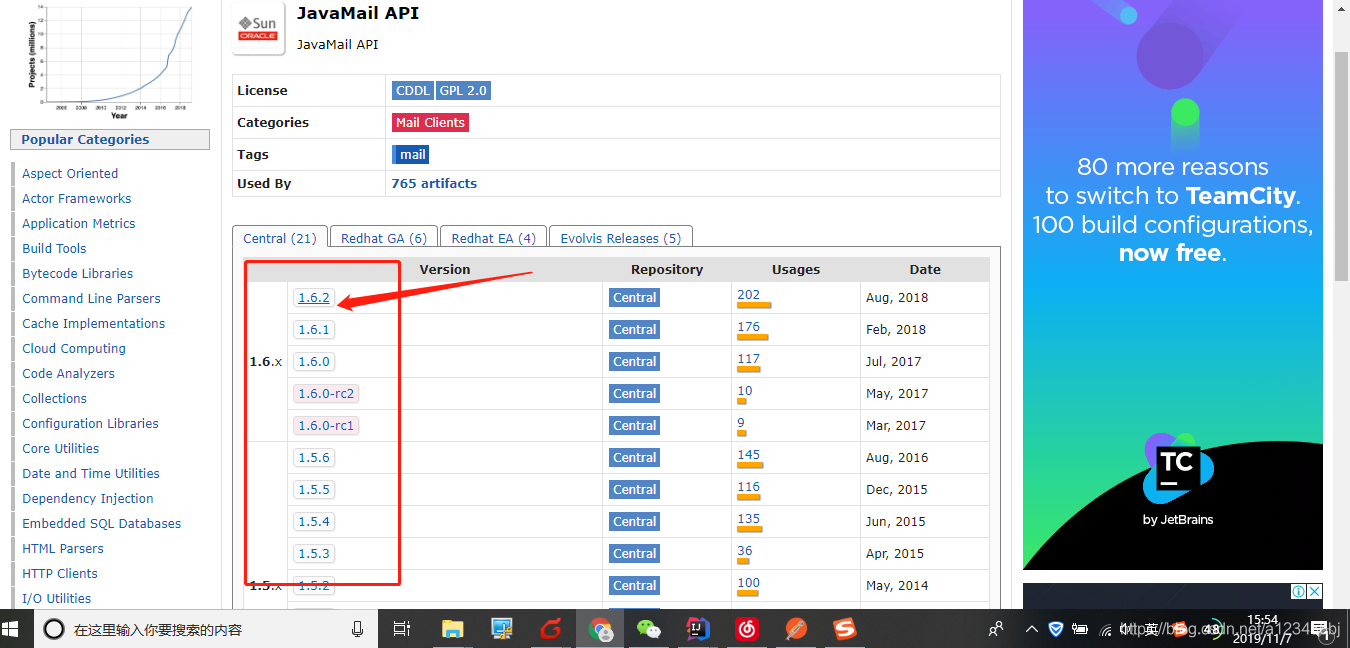Click the AdChoices info icon on bottom ad
The width and height of the screenshot is (1350, 648).
[1298, 591]
